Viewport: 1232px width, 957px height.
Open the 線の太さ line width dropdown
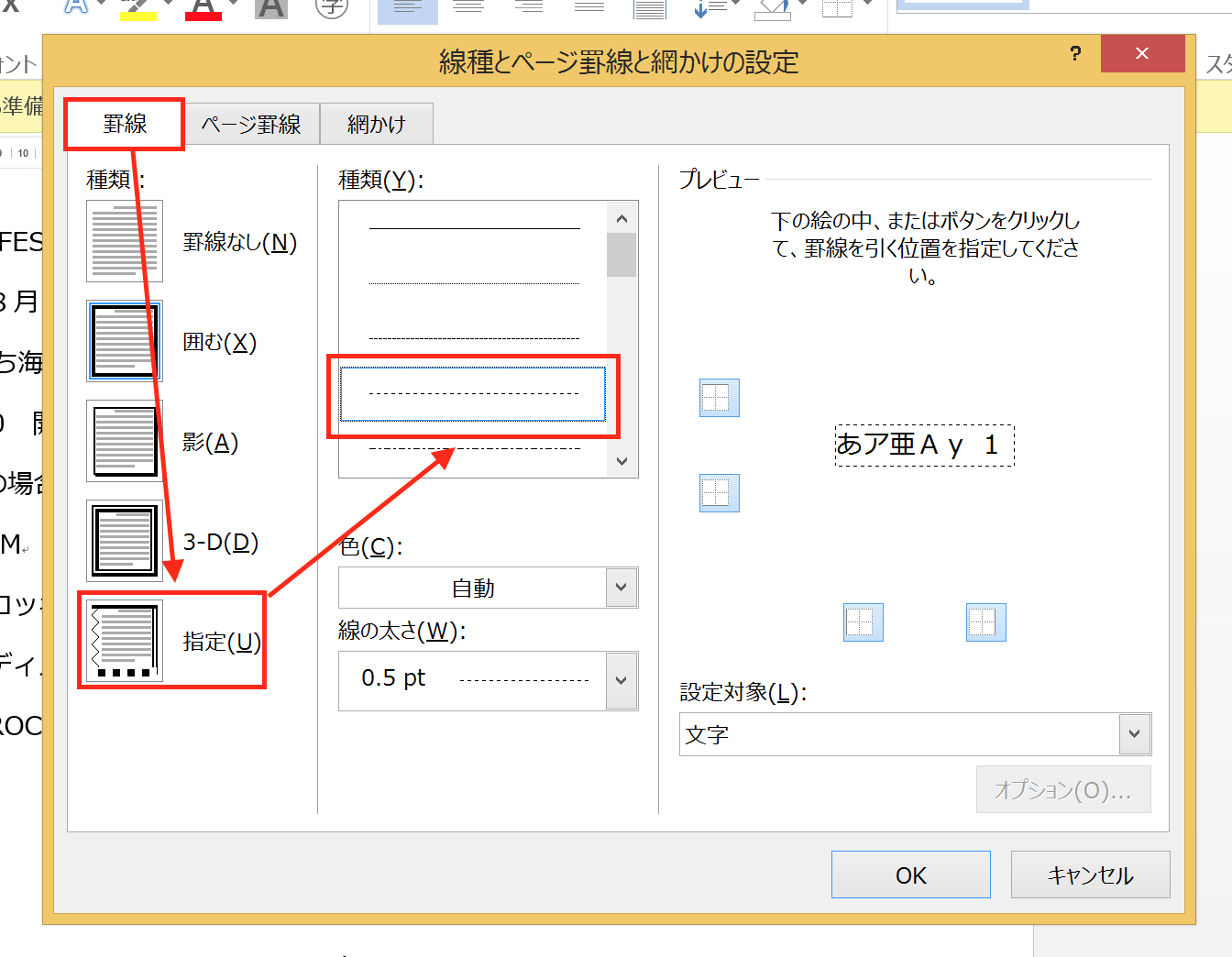(x=621, y=680)
